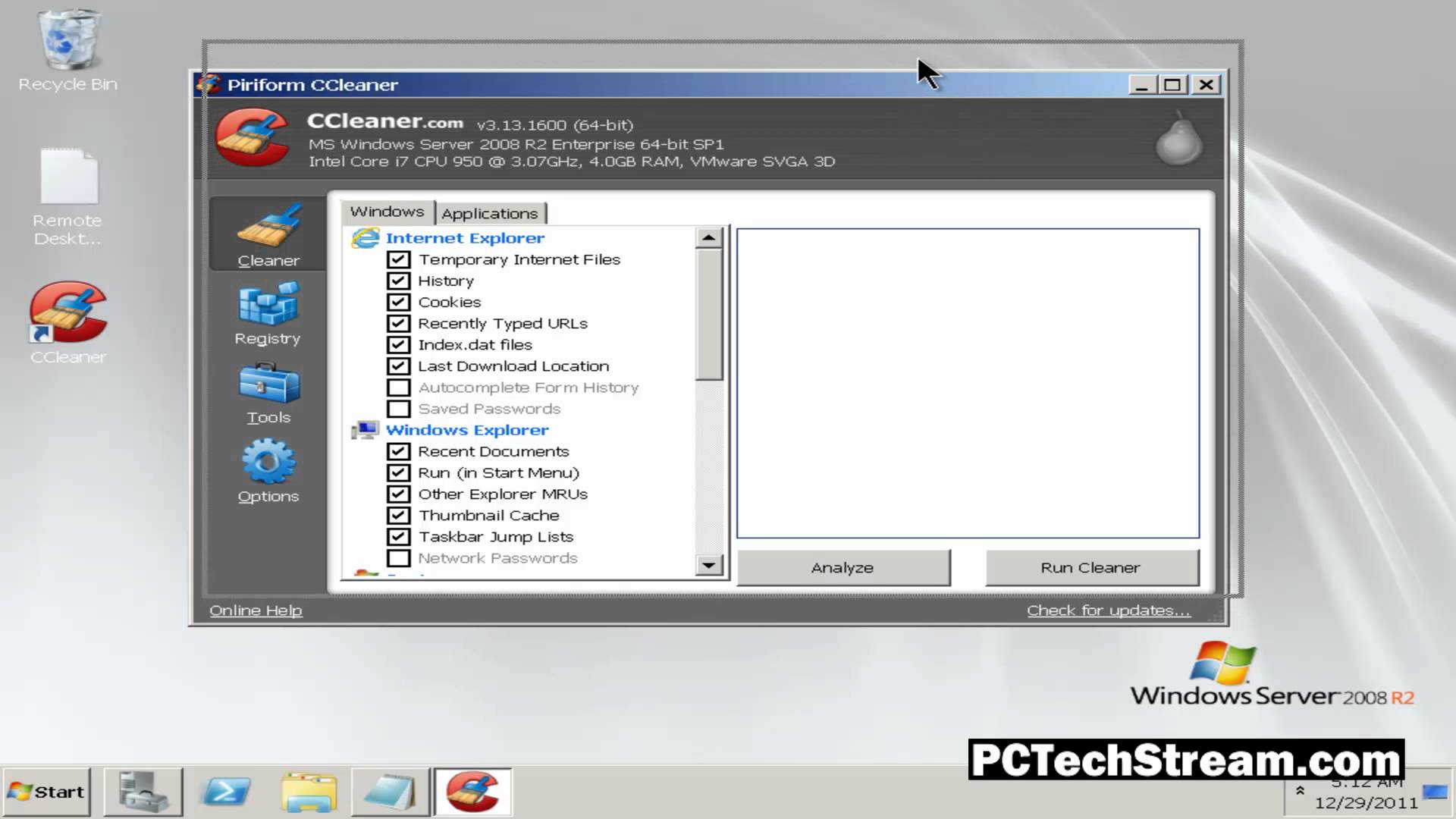
Task: Switch to the Applications tab
Action: pyautogui.click(x=490, y=213)
